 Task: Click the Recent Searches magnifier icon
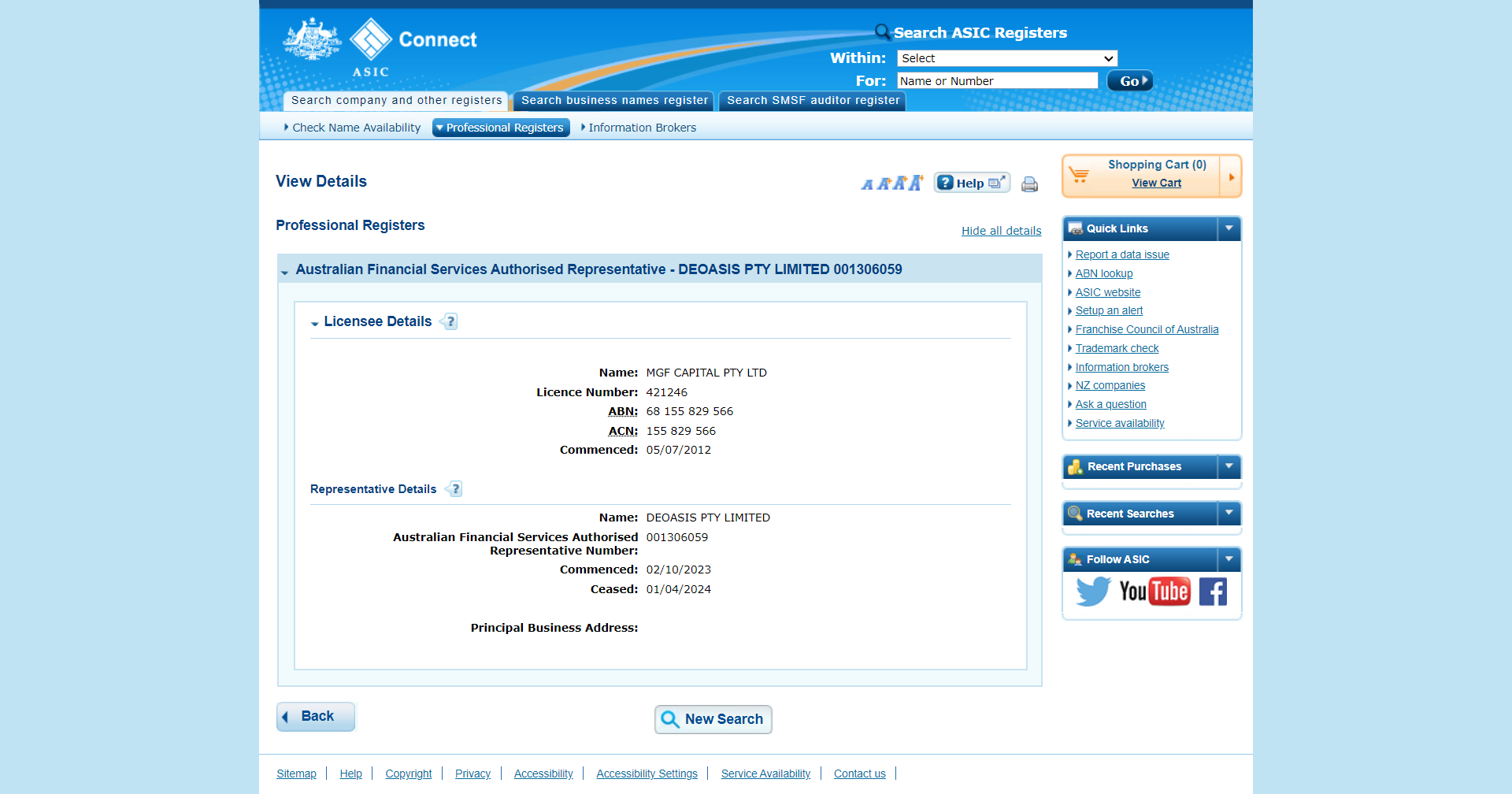(1075, 514)
